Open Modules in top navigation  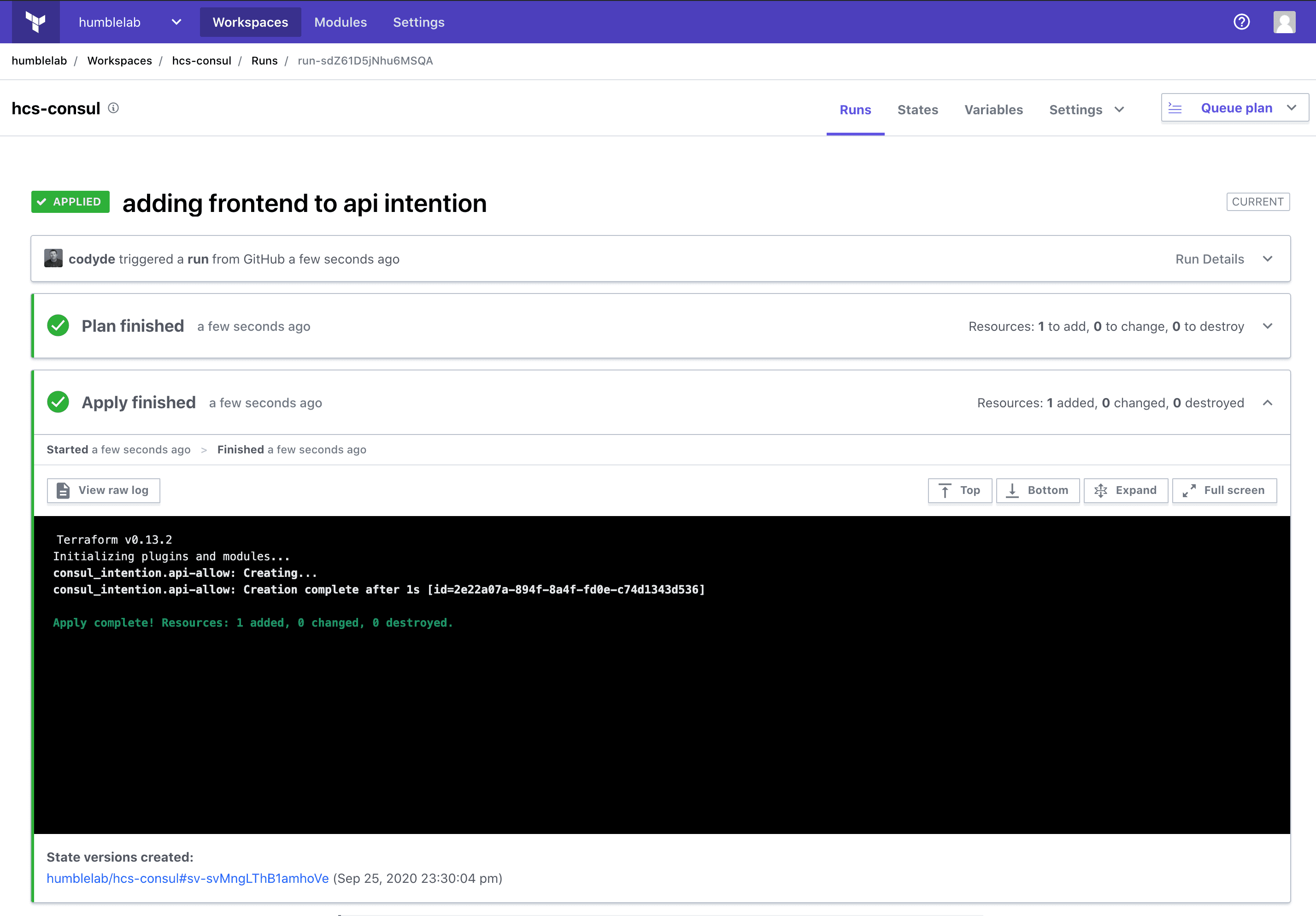coord(340,22)
